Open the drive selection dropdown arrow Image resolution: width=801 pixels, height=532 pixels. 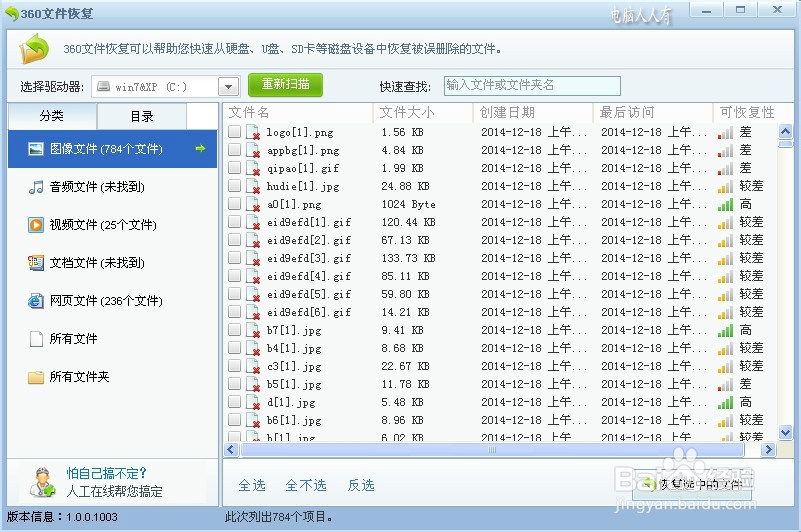pyautogui.click(x=228, y=87)
